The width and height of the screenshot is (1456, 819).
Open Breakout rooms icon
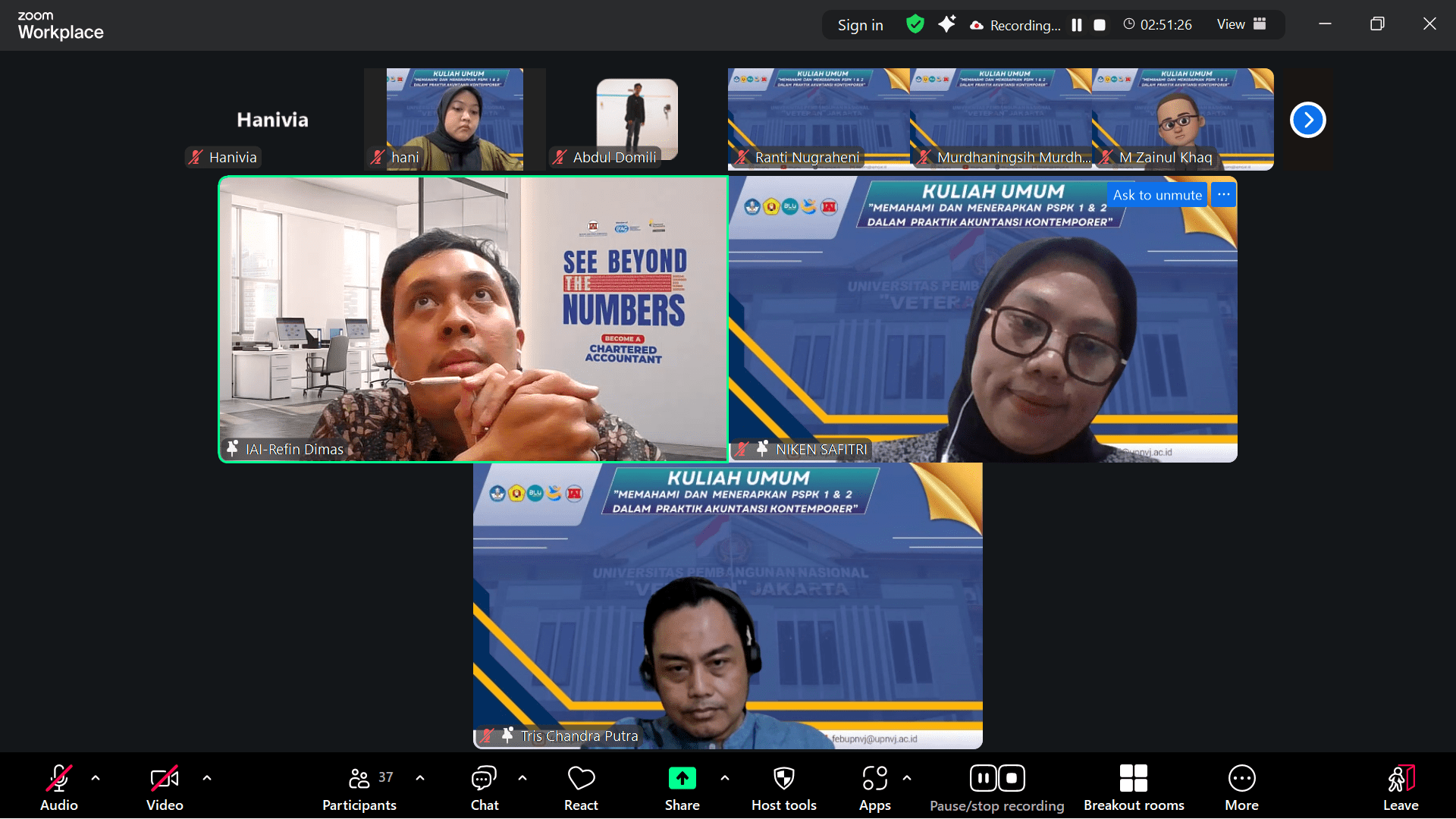[1133, 779]
